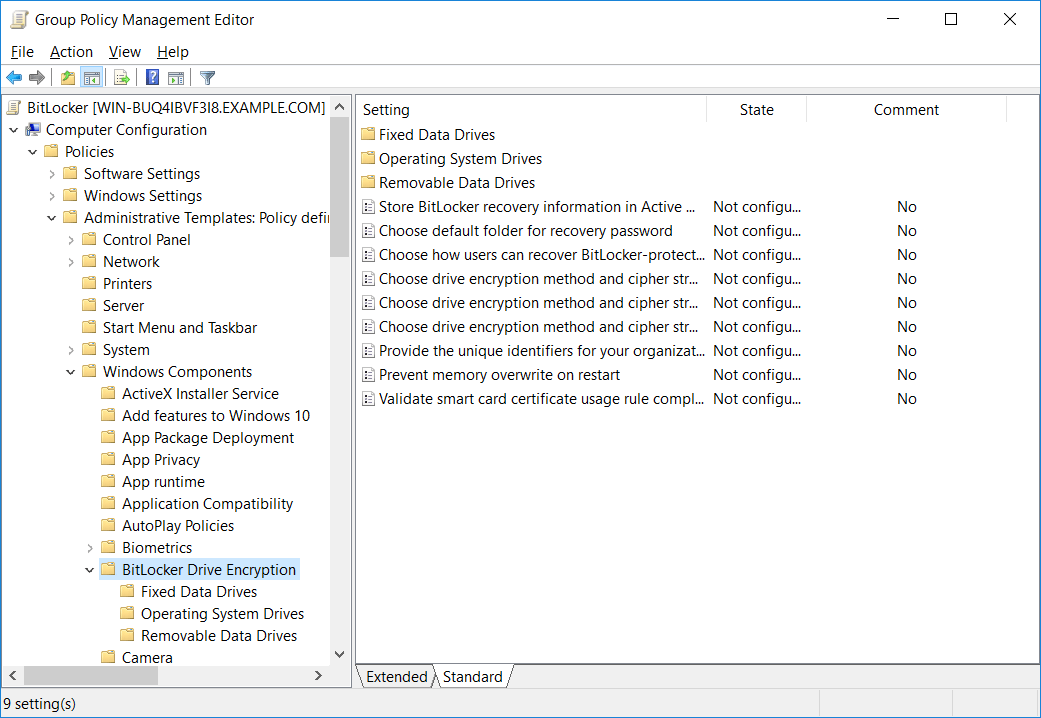Viewport: 1041px width, 718px height.
Task: Click the Export List toolbar icon
Action: click(120, 77)
